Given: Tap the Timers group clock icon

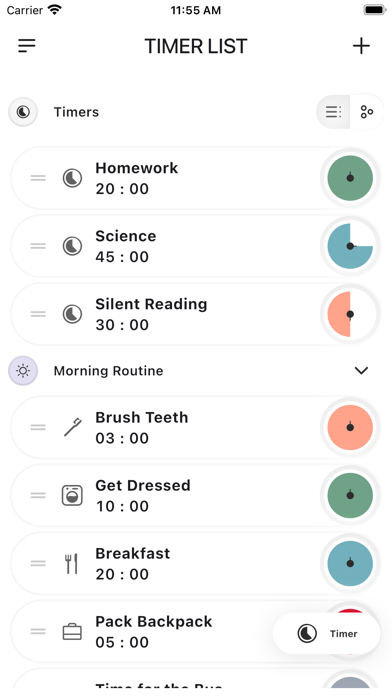Looking at the screenshot, I should [23, 112].
